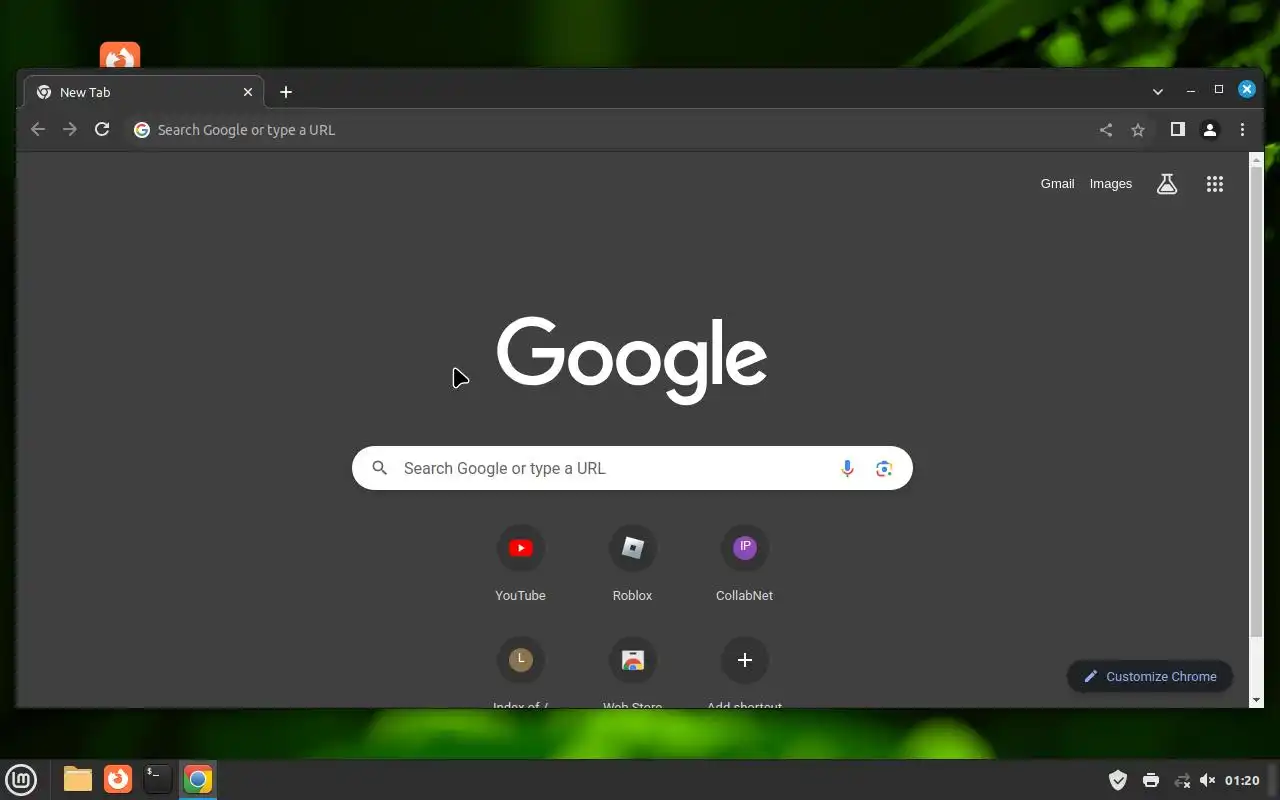Click the muted volume tray icon

click(1208, 780)
